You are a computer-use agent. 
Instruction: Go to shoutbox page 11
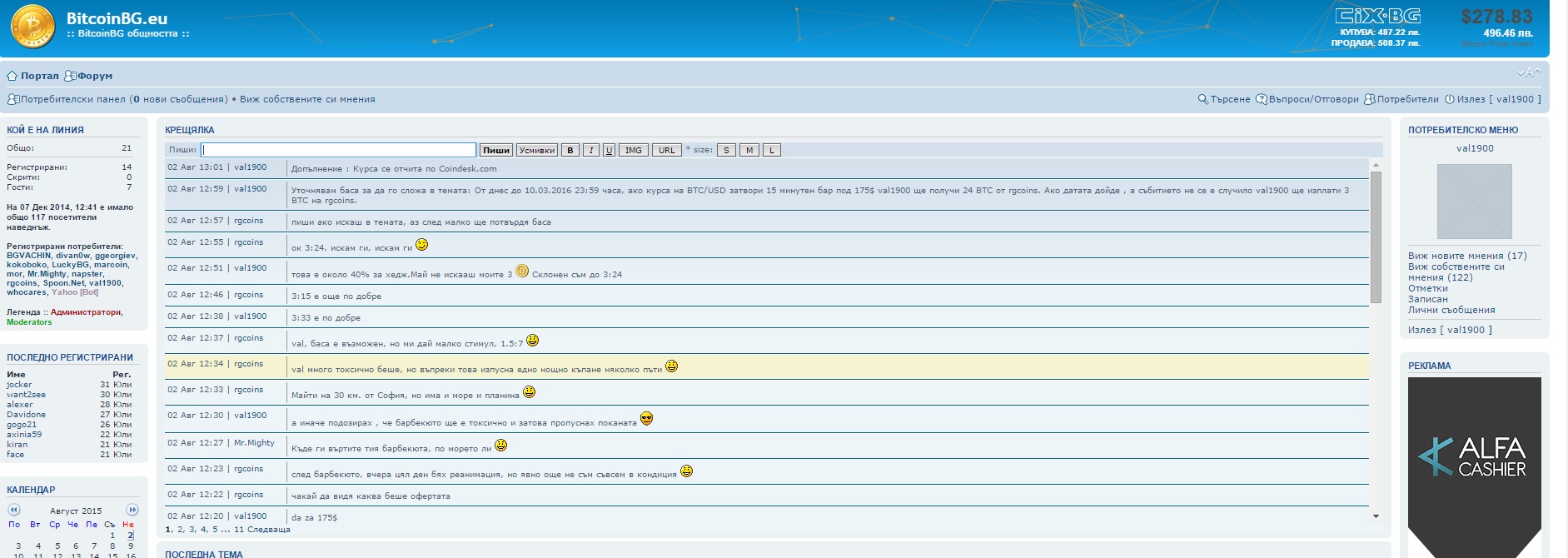click(x=239, y=530)
